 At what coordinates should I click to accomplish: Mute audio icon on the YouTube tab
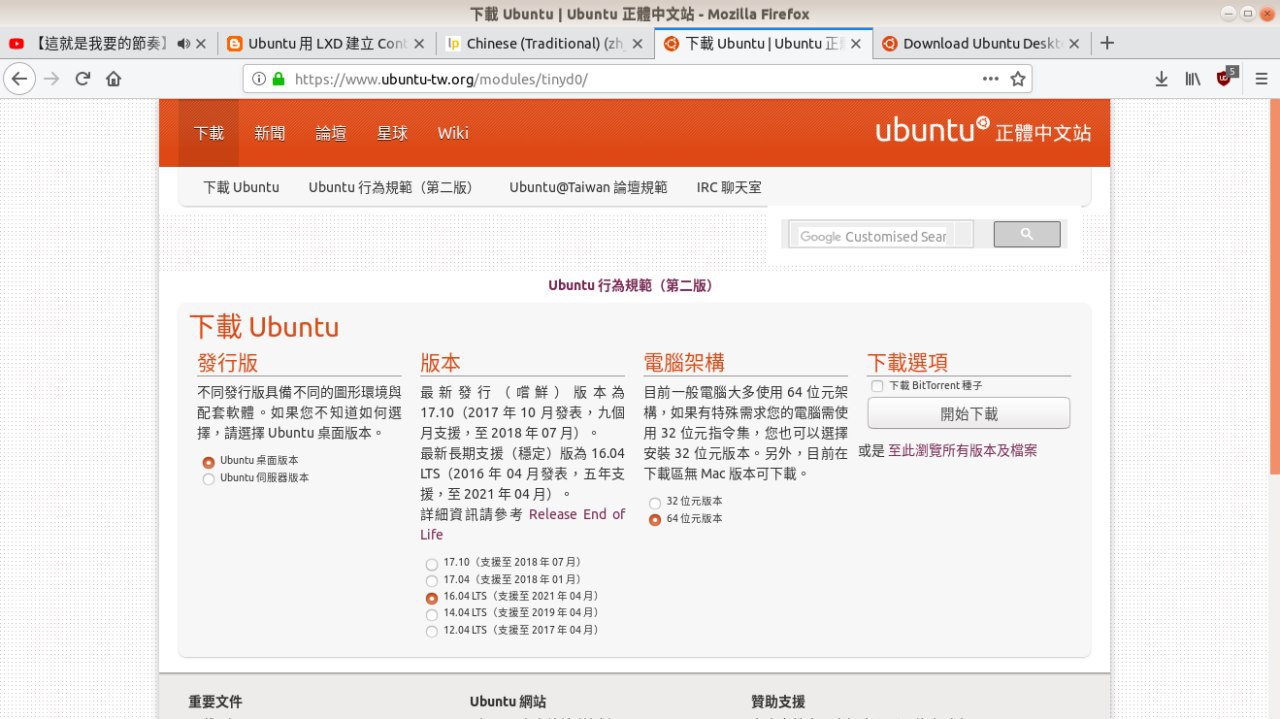183,44
